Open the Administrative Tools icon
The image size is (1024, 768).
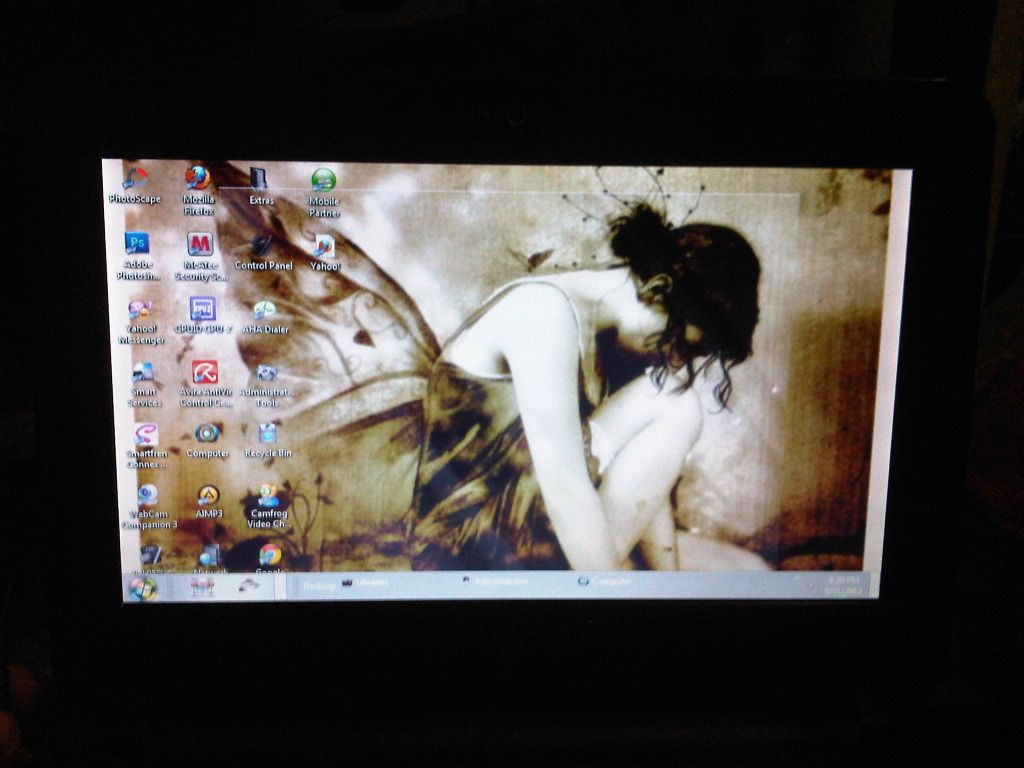(266, 385)
